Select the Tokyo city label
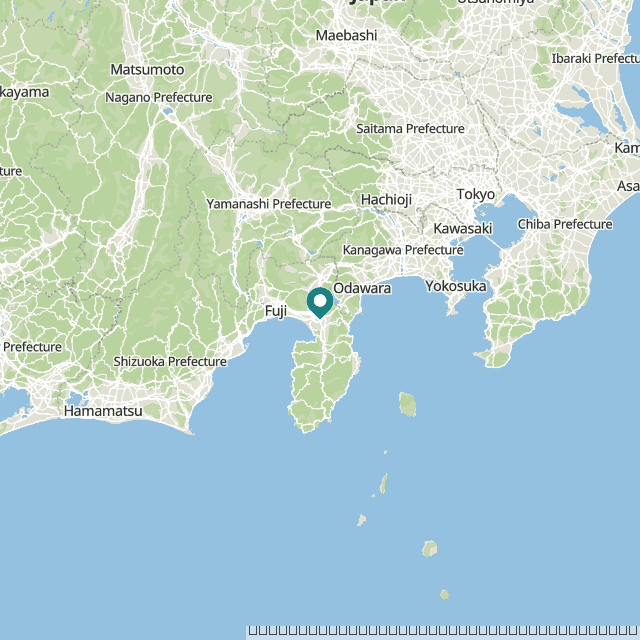The height and width of the screenshot is (640, 640). click(476, 194)
